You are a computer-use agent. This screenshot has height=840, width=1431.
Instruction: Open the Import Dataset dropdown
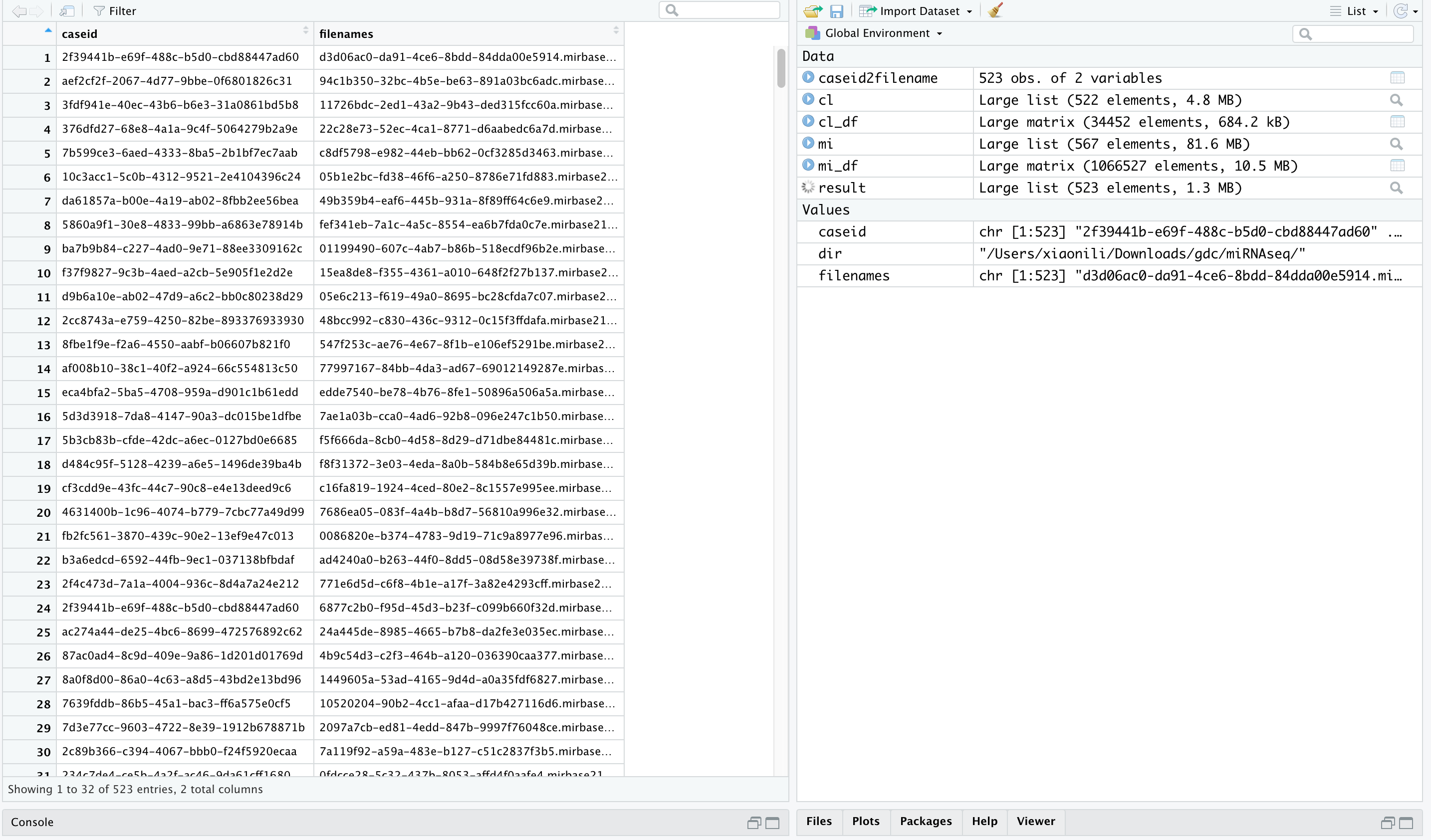pyautogui.click(x=916, y=11)
